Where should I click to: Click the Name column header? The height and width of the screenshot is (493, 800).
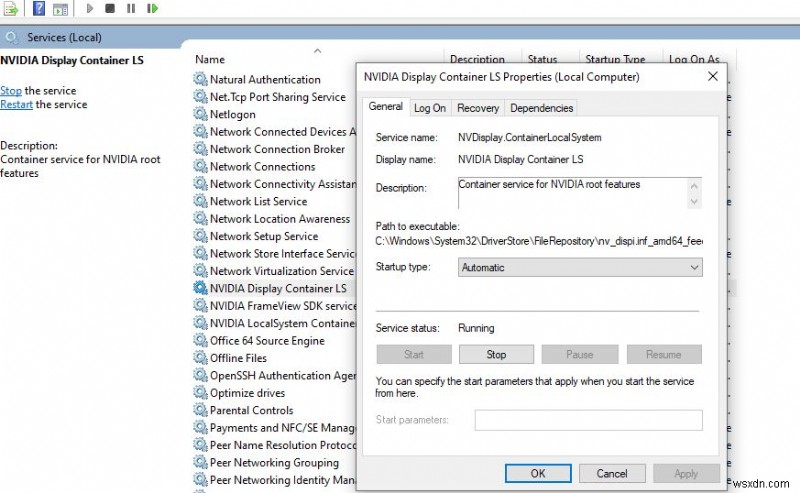tap(210, 59)
